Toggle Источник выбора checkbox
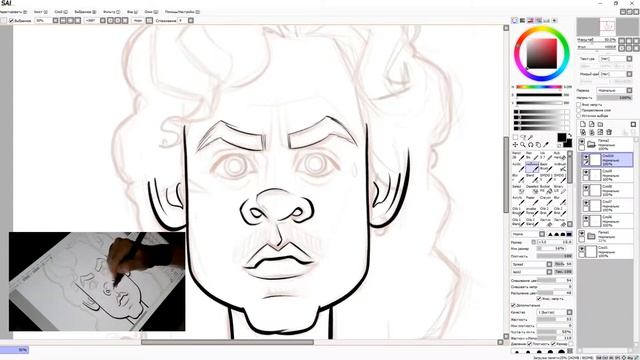 point(578,116)
